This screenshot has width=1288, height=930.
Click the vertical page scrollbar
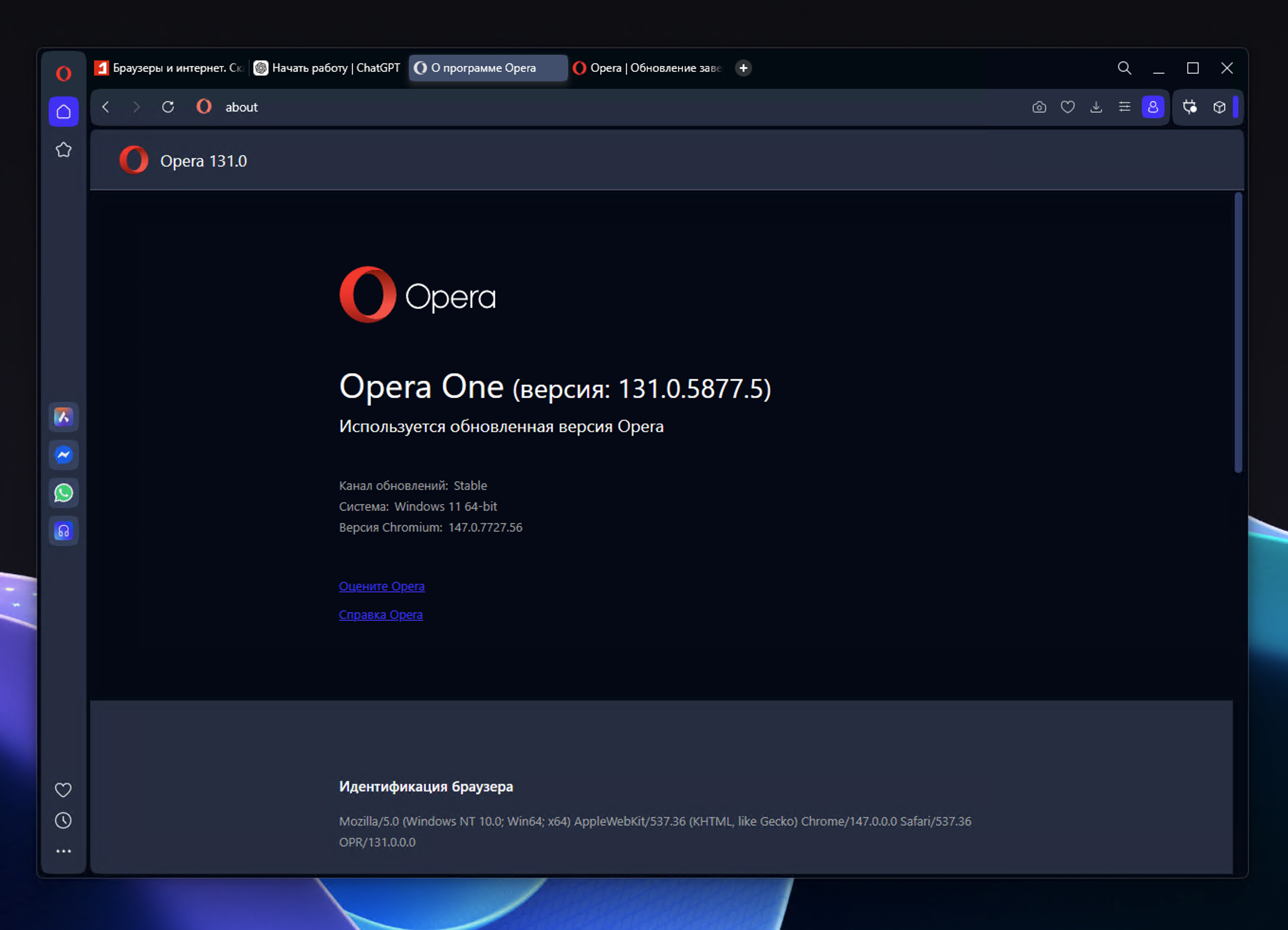point(1238,332)
